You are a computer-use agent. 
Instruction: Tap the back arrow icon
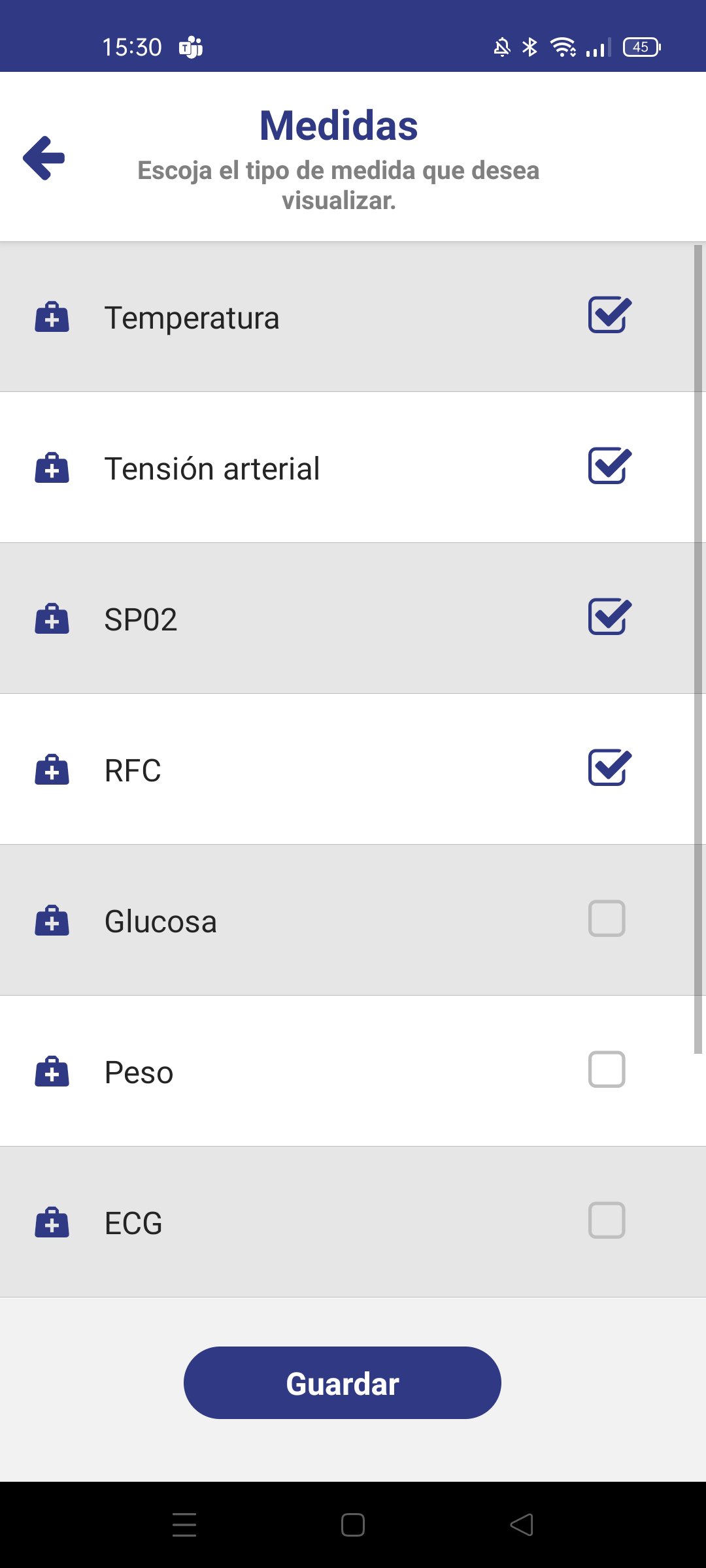(x=44, y=157)
